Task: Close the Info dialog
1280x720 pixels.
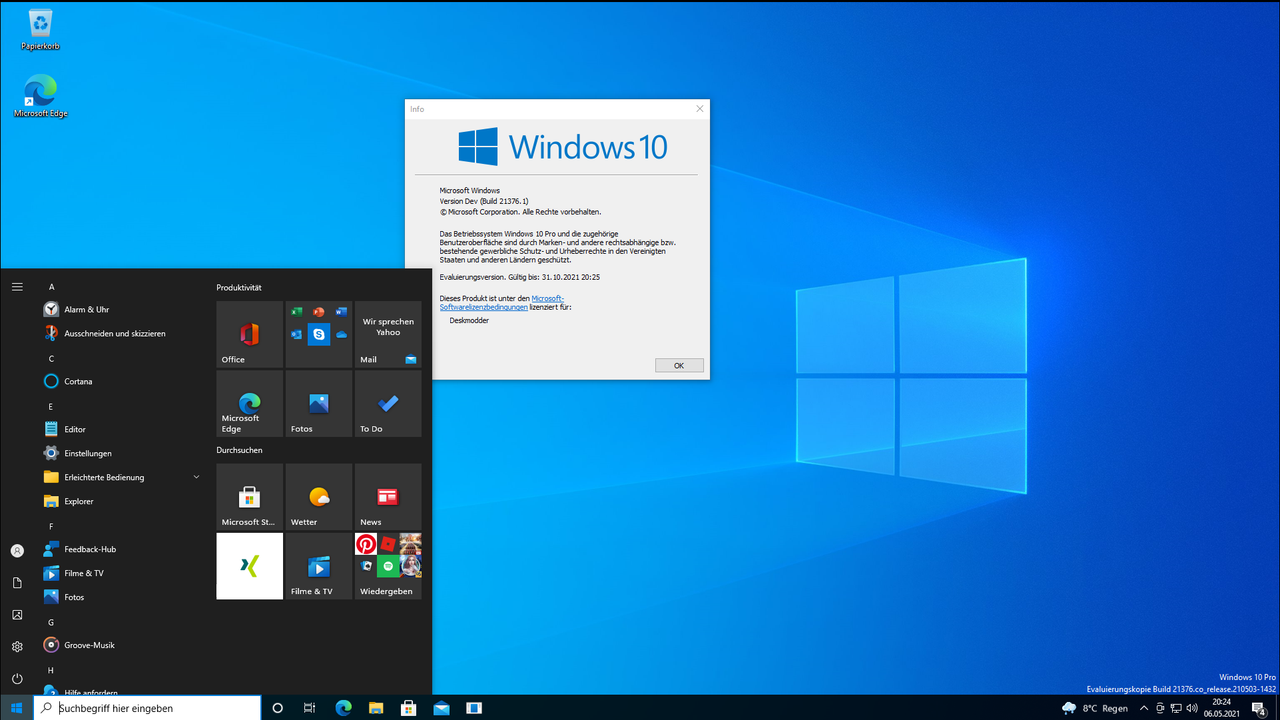Action: pyautogui.click(x=699, y=108)
